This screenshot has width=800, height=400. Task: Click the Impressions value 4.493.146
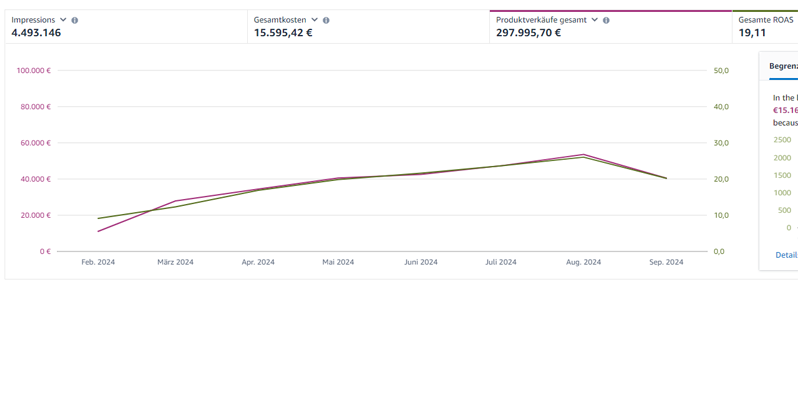pyautogui.click(x=36, y=33)
